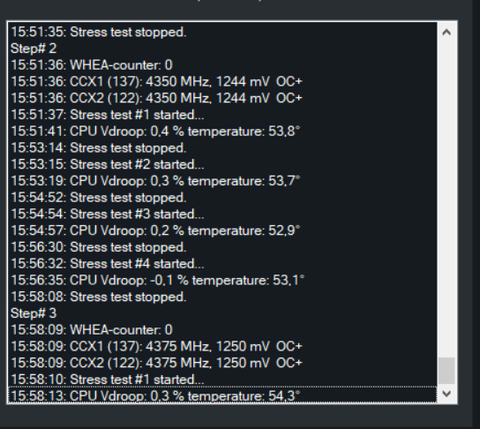The height and width of the screenshot is (429, 480).
Task: Select the Vdroop 0,2 % temperature 52,9° line
Action: (x=222, y=231)
